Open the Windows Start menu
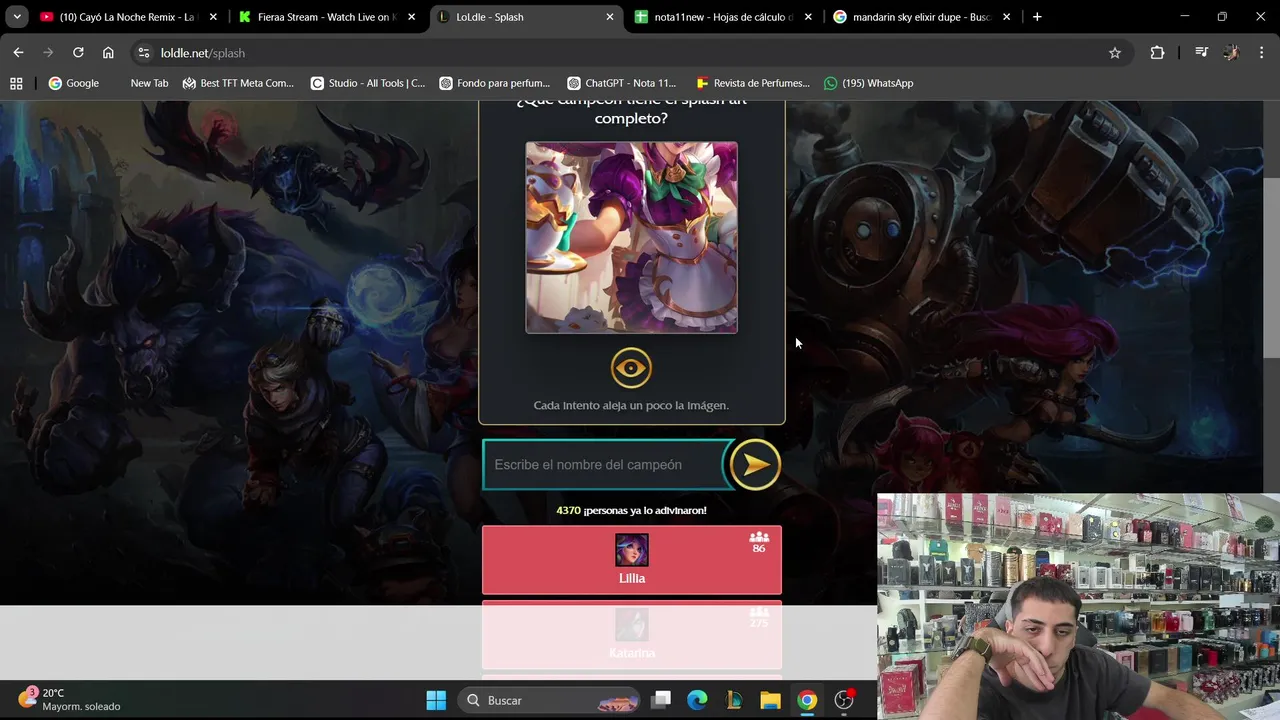Image resolution: width=1280 pixels, height=720 pixels. (436, 700)
